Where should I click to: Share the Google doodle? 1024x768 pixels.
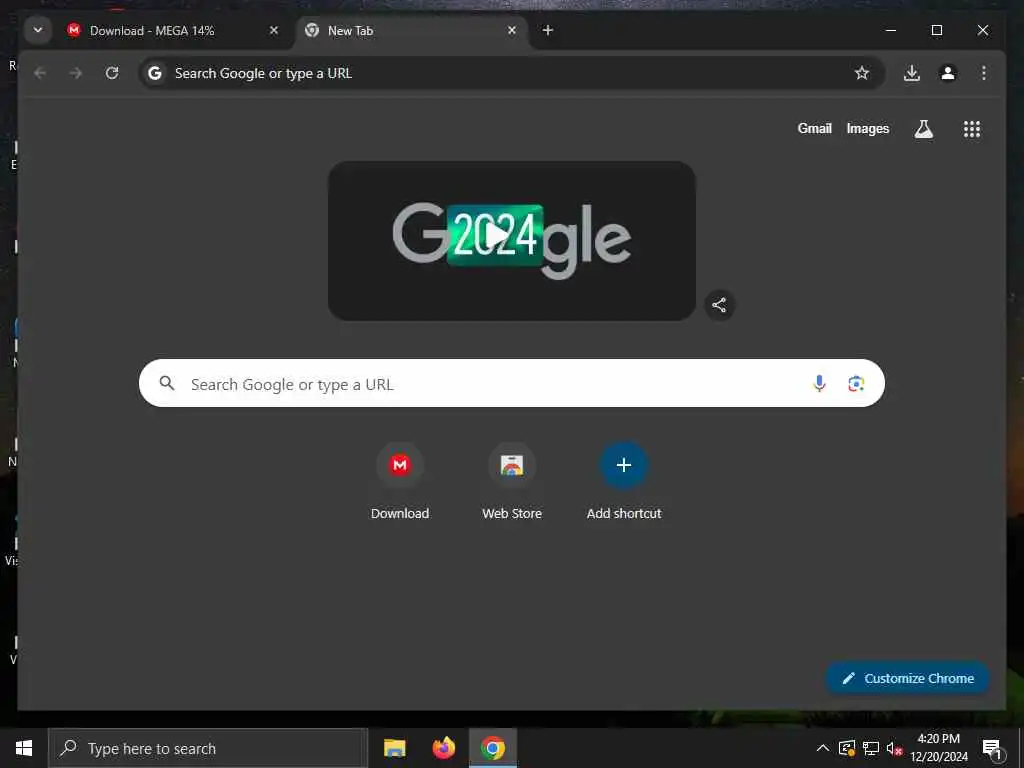coord(719,305)
